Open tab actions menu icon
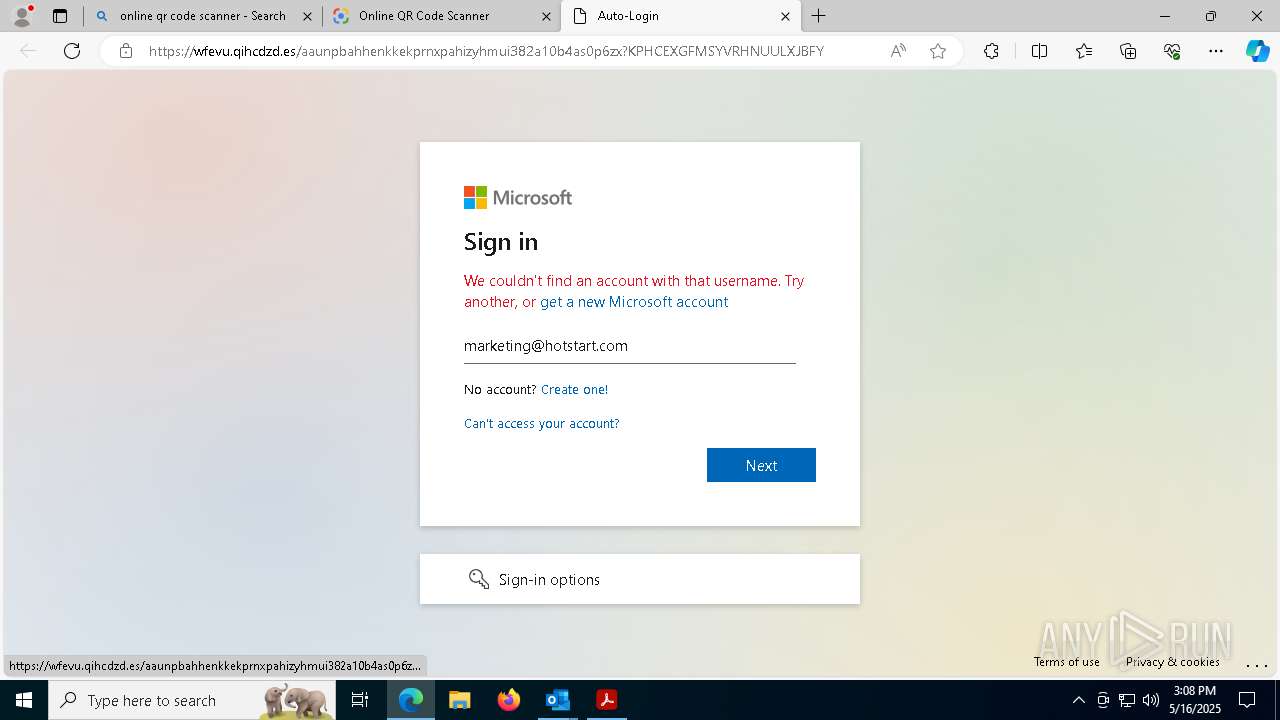Image resolution: width=1280 pixels, height=720 pixels. (x=60, y=16)
